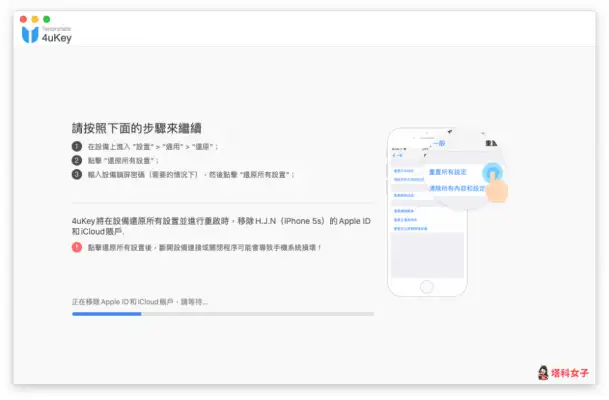Click the "4uKey" title text
Viewport: 609px width, 400px height.
(57, 38)
